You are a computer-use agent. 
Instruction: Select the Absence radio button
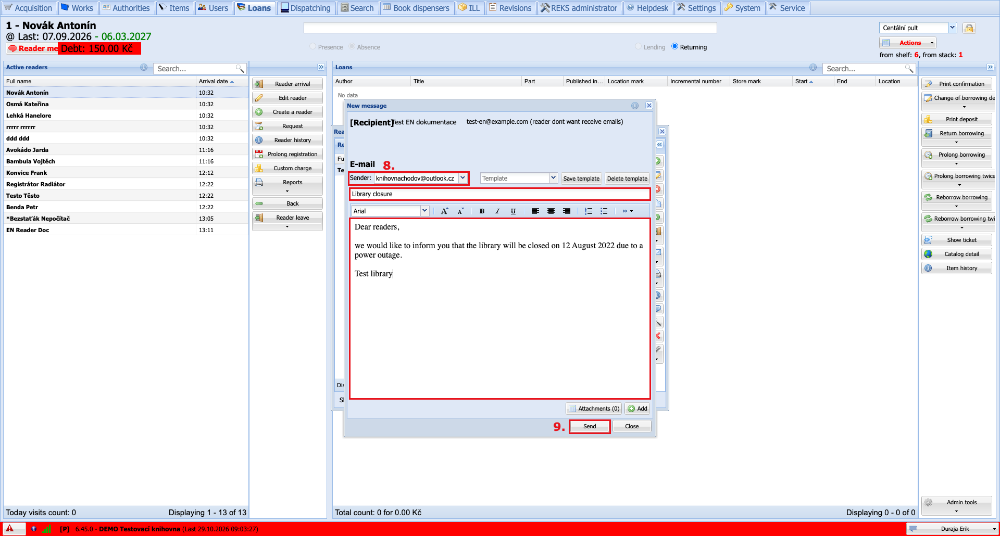(x=353, y=47)
